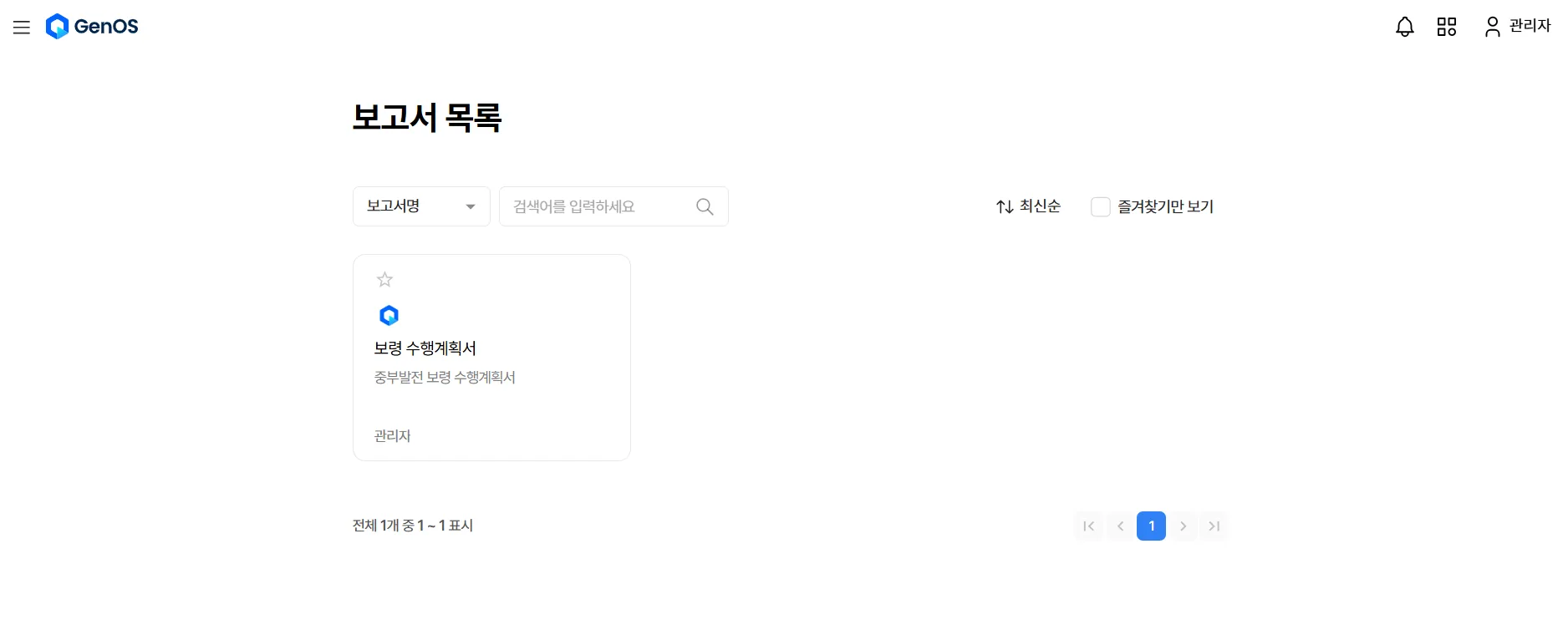Star the 보령 수행계획서 report as favorite
1568x625 pixels.
384,279
